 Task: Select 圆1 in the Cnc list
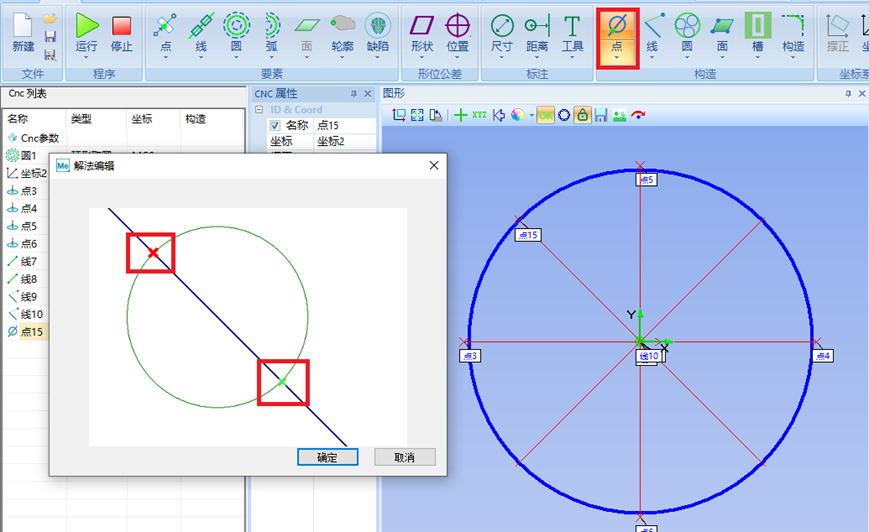(x=28, y=155)
